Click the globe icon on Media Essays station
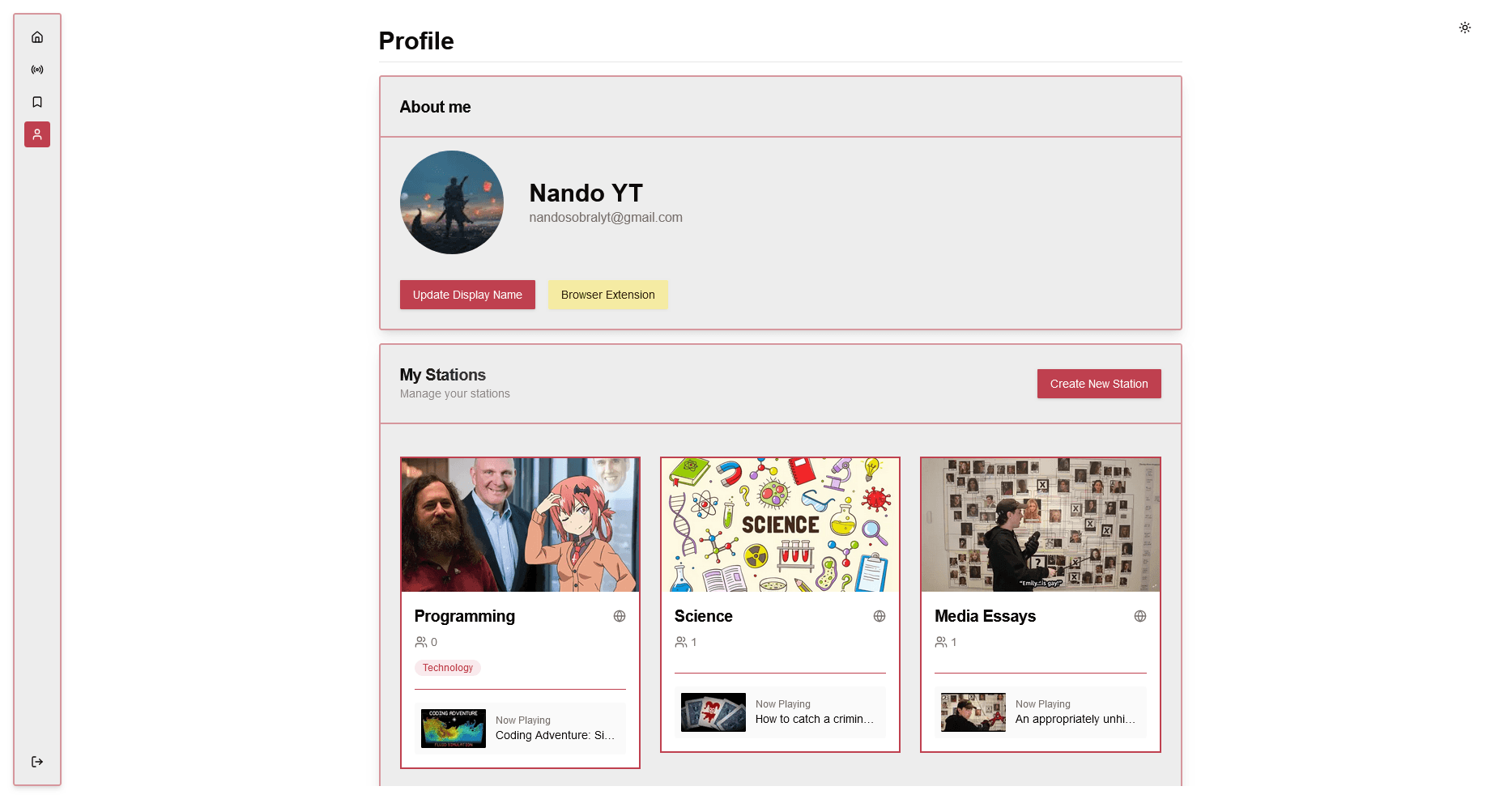This screenshot has height=799, width=1512. pos(1140,616)
